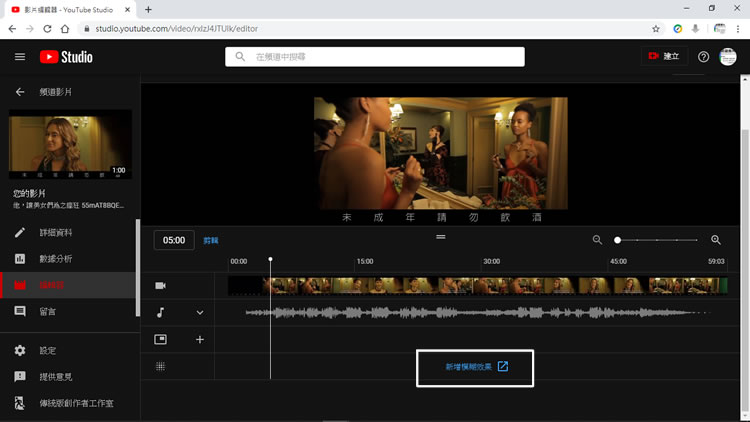Open classic Creator Studio sidebar item

[70, 403]
